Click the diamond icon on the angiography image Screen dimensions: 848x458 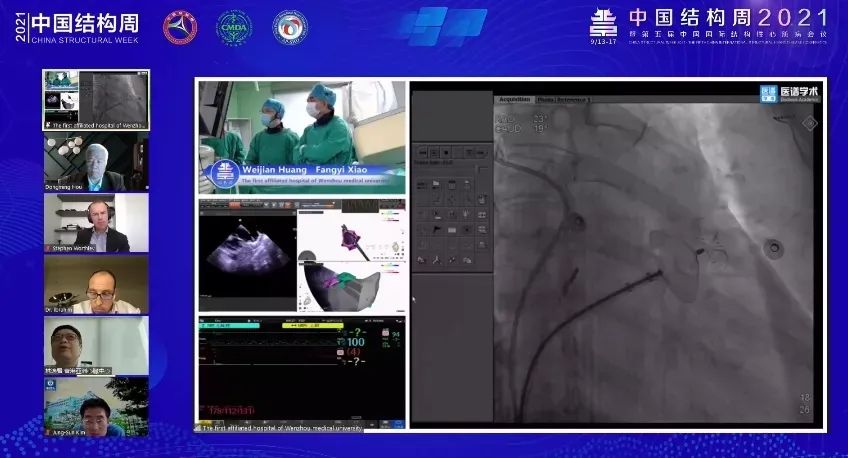(810, 123)
